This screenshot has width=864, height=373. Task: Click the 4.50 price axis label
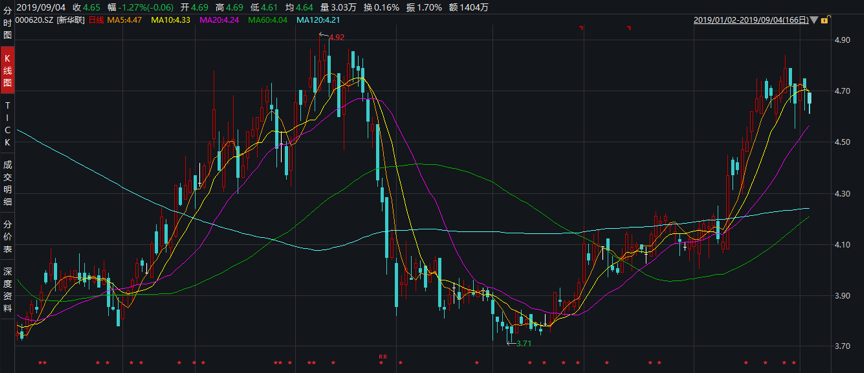843,142
